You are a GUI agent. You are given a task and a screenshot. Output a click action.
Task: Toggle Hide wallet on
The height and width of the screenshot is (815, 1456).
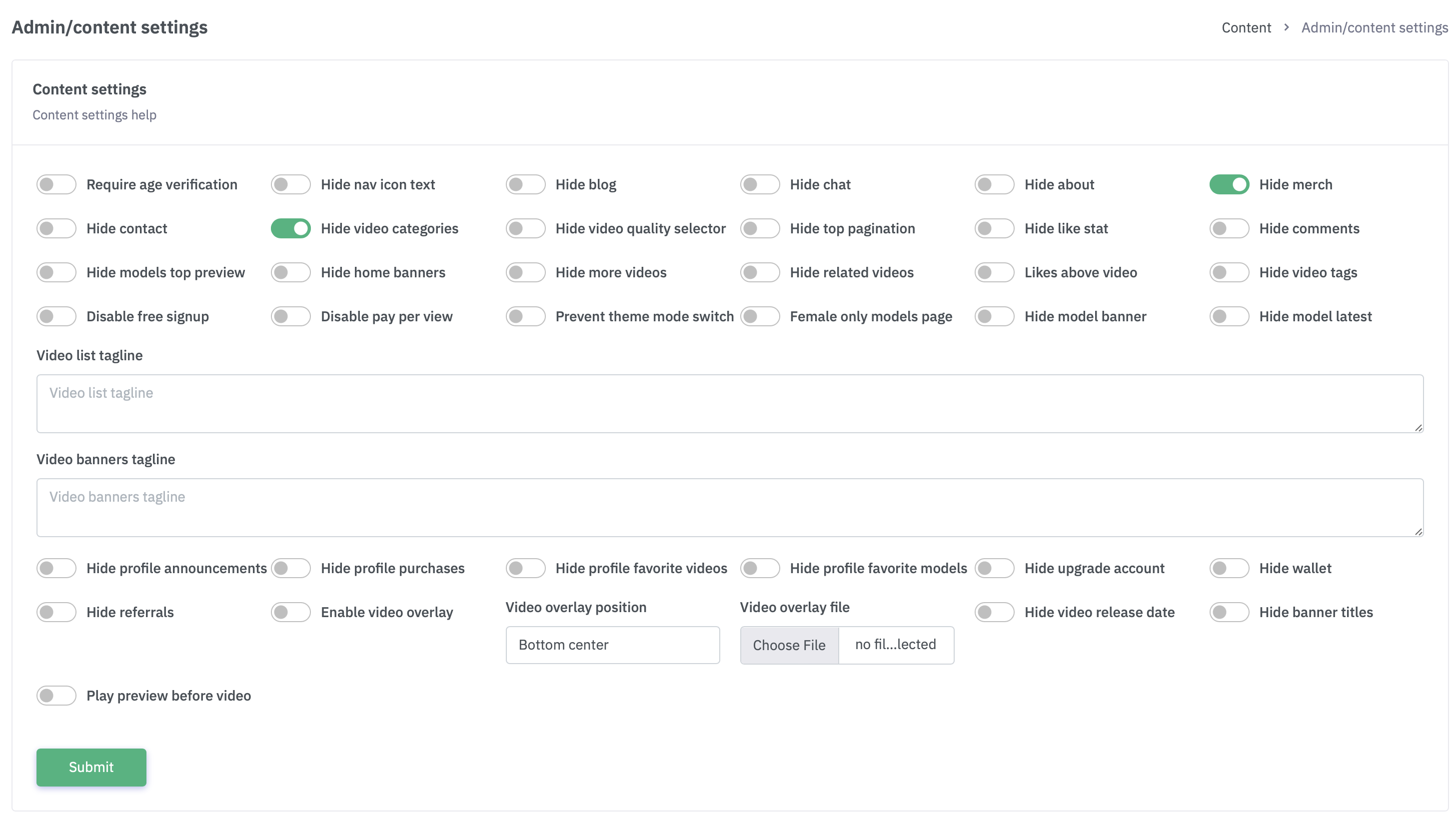click(x=1229, y=568)
